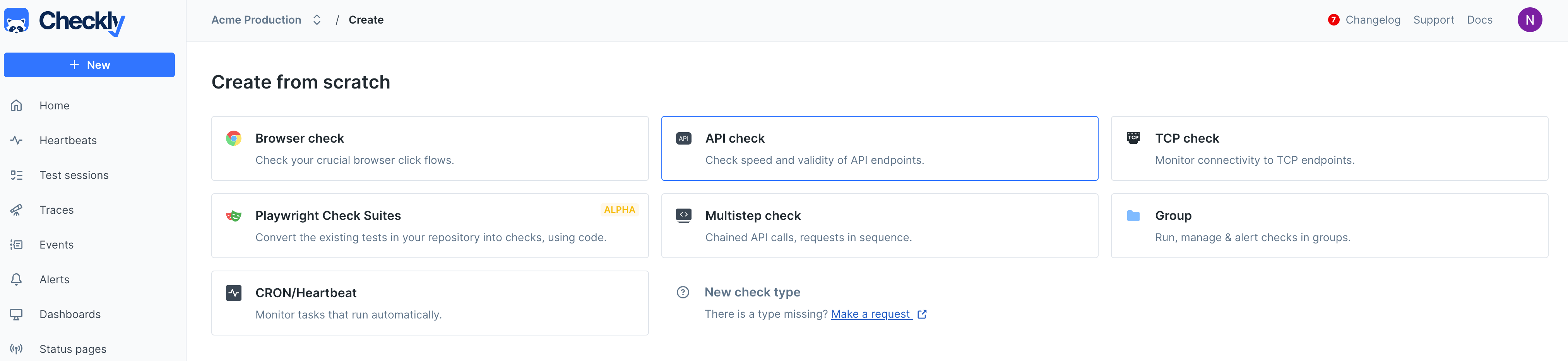
Task: Click the CRON/Heartbeat pulse icon
Action: click(234, 293)
